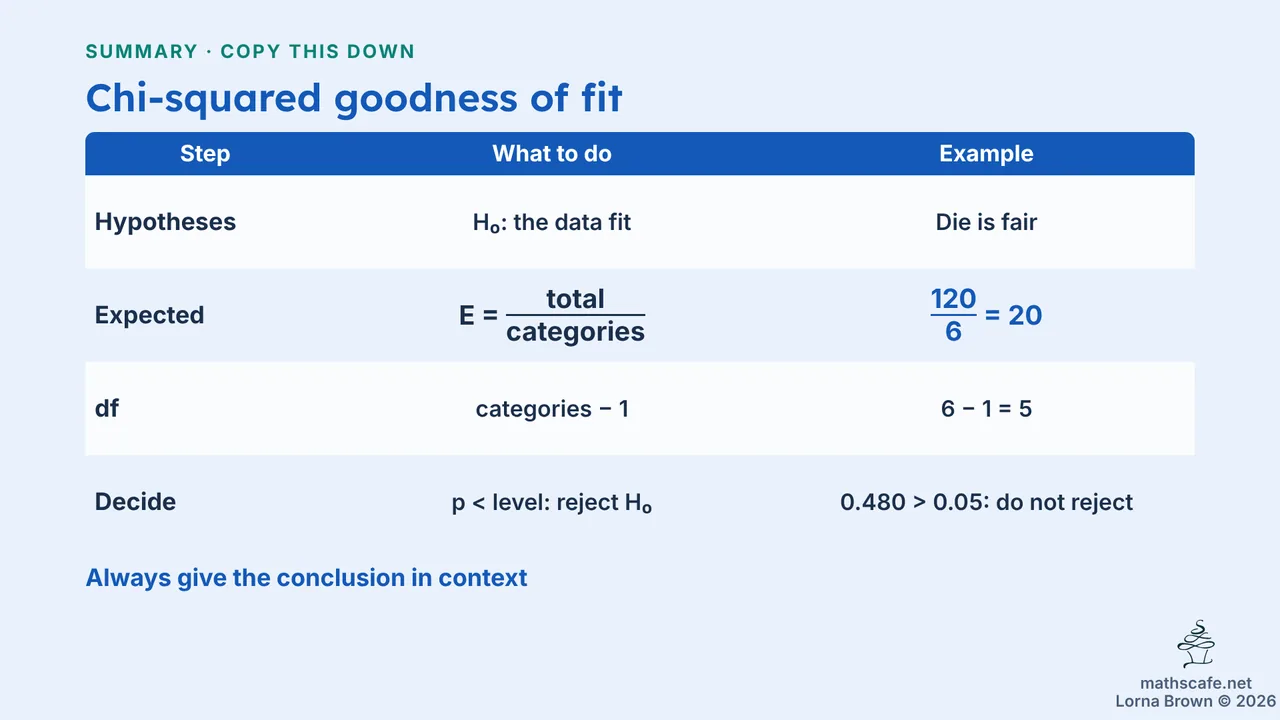Click the Decide row label
The height and width of the screenshot is (720, 1280).
[135, 502]
